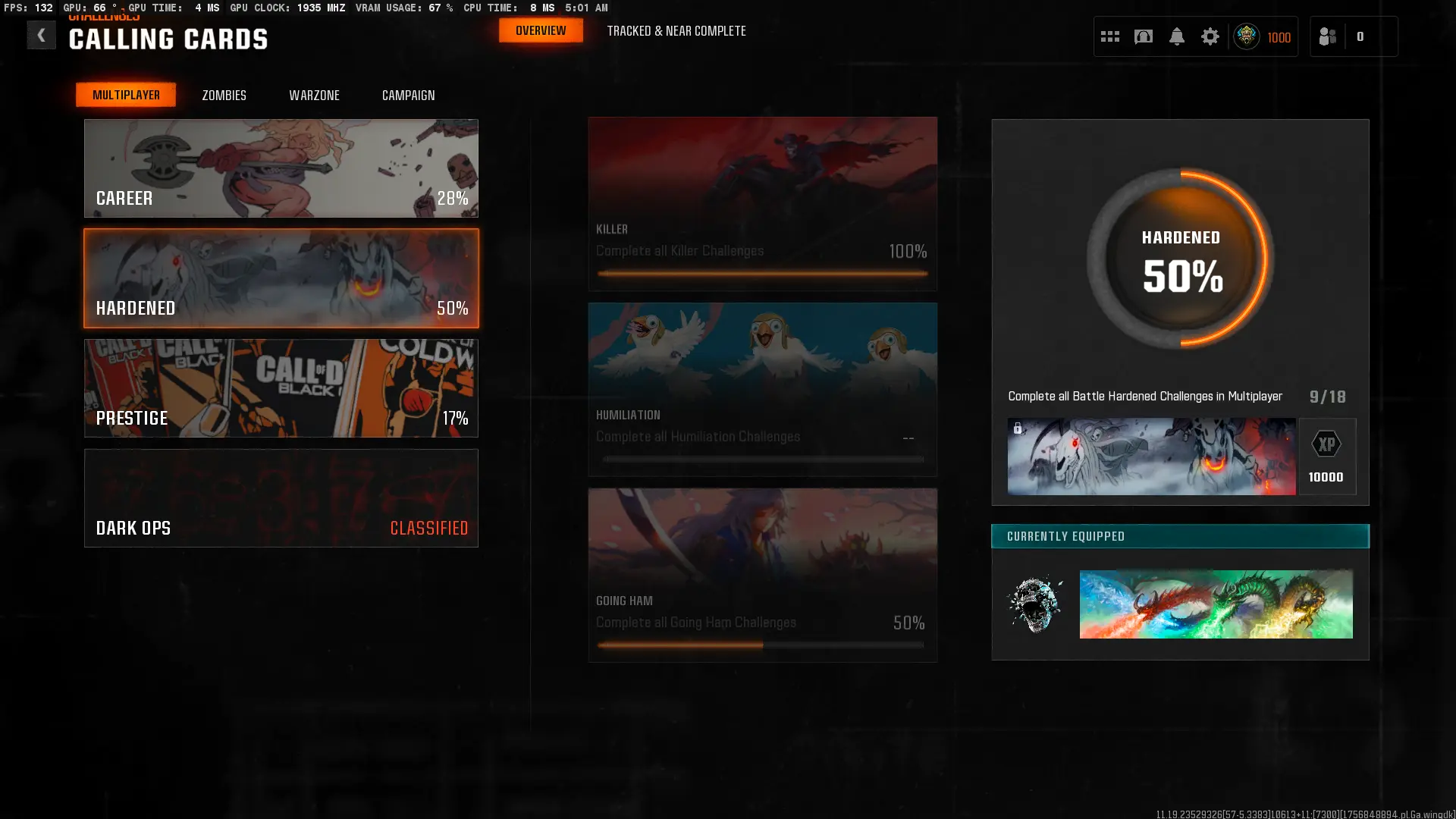
Task: Select the Warzone category tab
Action: (x=314, y=96)
